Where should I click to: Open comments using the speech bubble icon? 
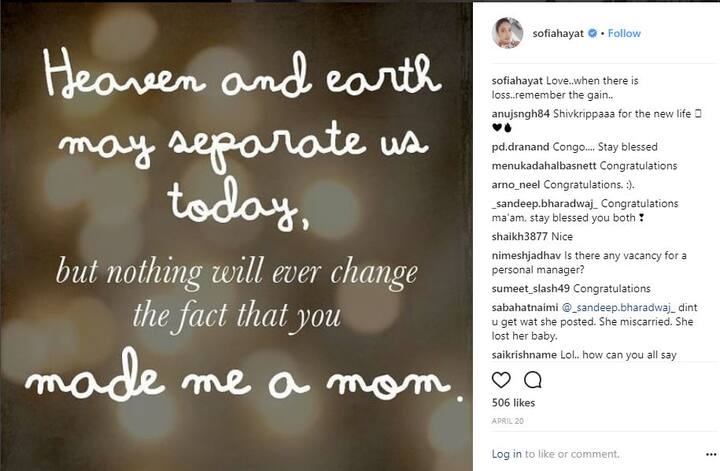click(x=533, y=380)
